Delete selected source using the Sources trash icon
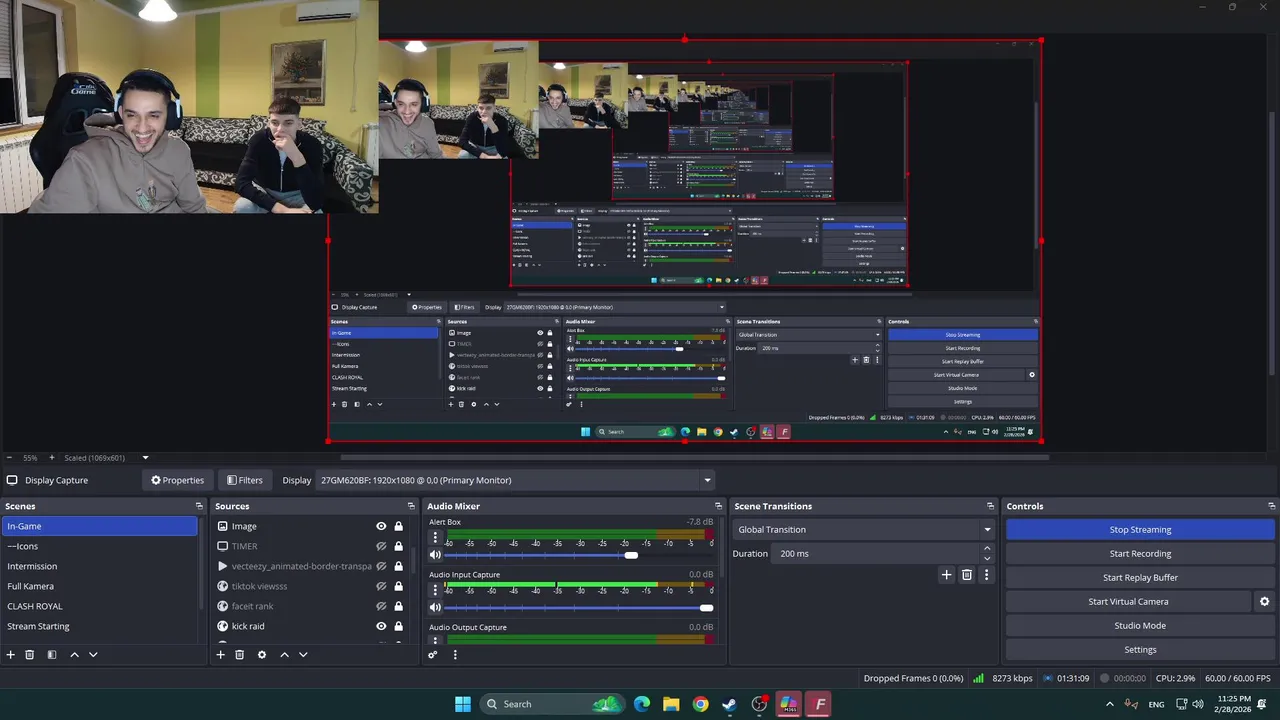This screenshot has width=1280, height=720. coord(240,655)
